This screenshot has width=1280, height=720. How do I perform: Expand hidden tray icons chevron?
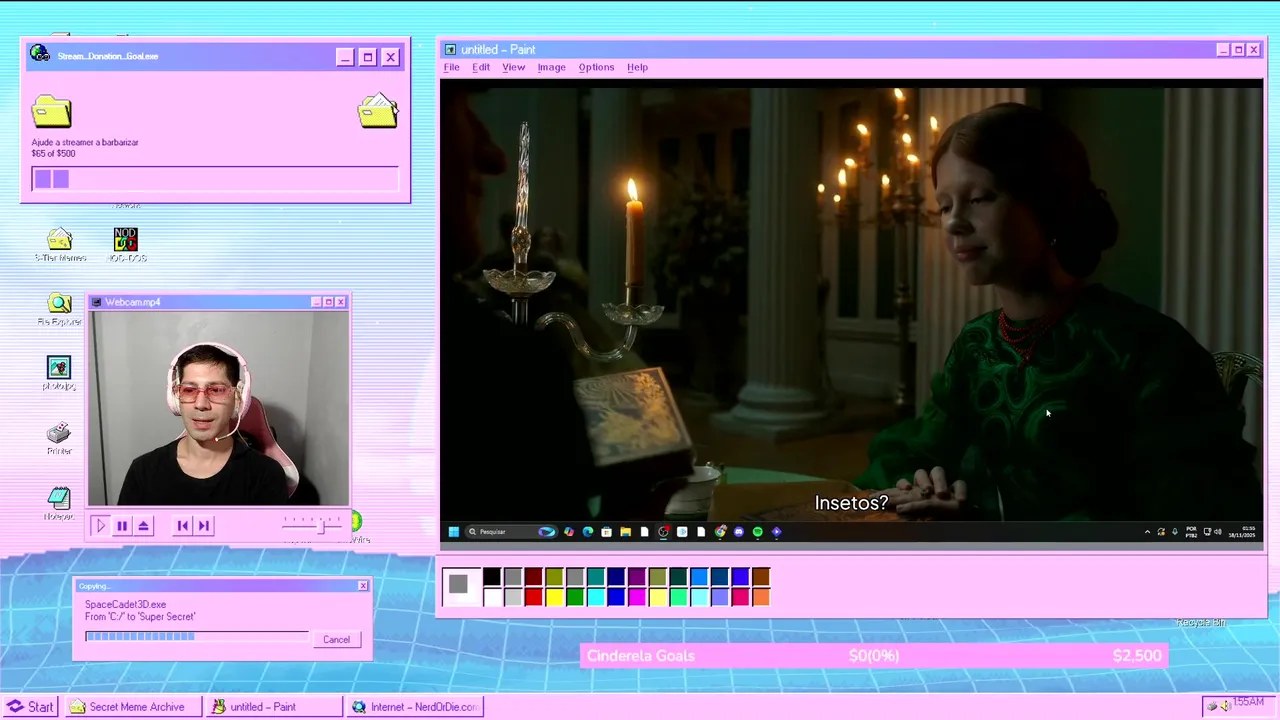tap(1147, 532)
